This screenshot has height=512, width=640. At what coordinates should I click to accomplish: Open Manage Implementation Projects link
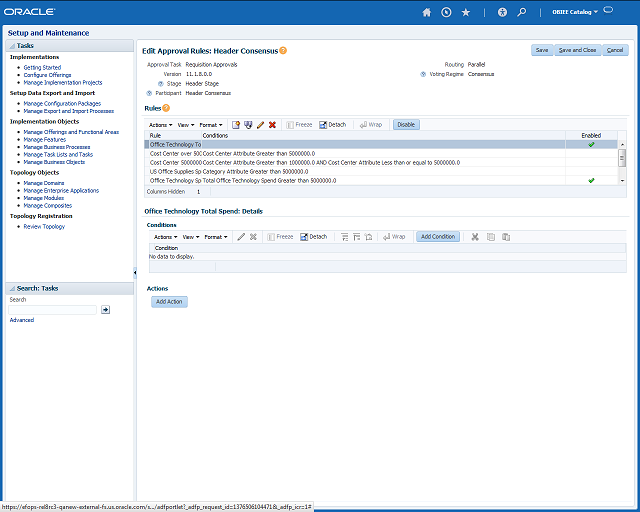(63, 82)
